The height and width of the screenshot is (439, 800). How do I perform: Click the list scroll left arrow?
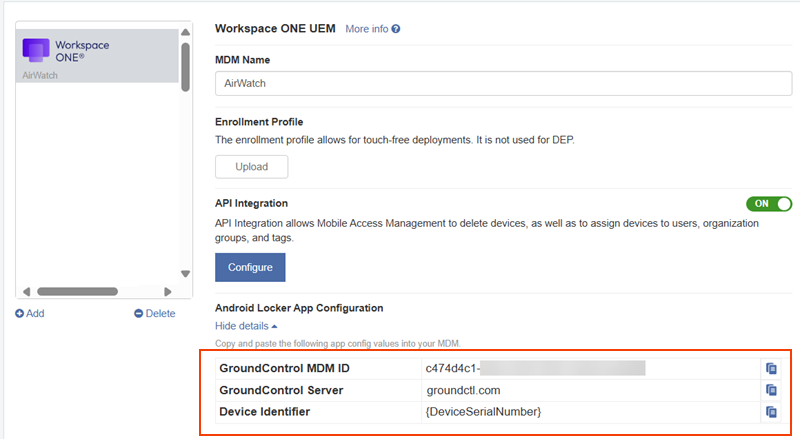(27, 291)
